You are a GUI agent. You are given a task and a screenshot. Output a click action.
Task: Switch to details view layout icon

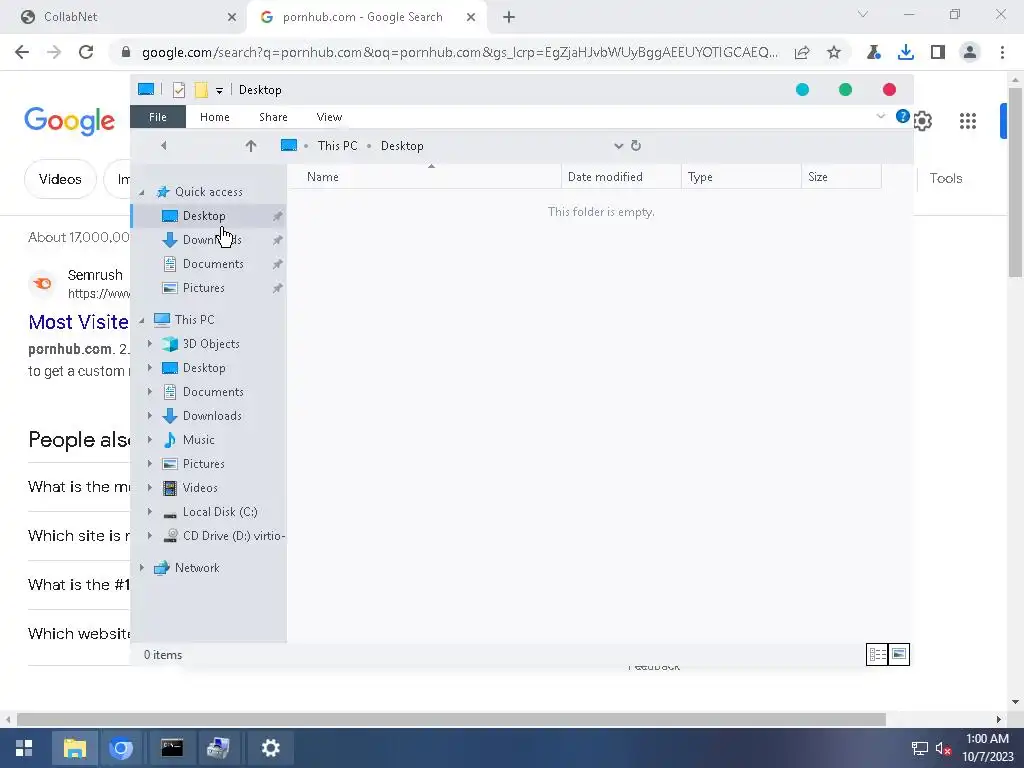point(877,654)
